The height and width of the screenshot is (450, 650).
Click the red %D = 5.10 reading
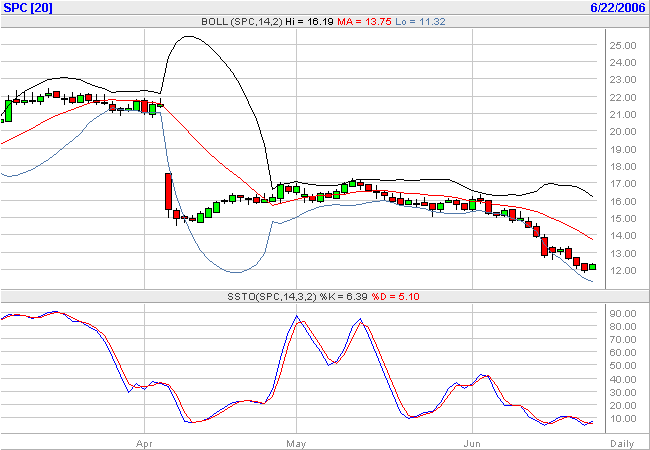[395, 296]
